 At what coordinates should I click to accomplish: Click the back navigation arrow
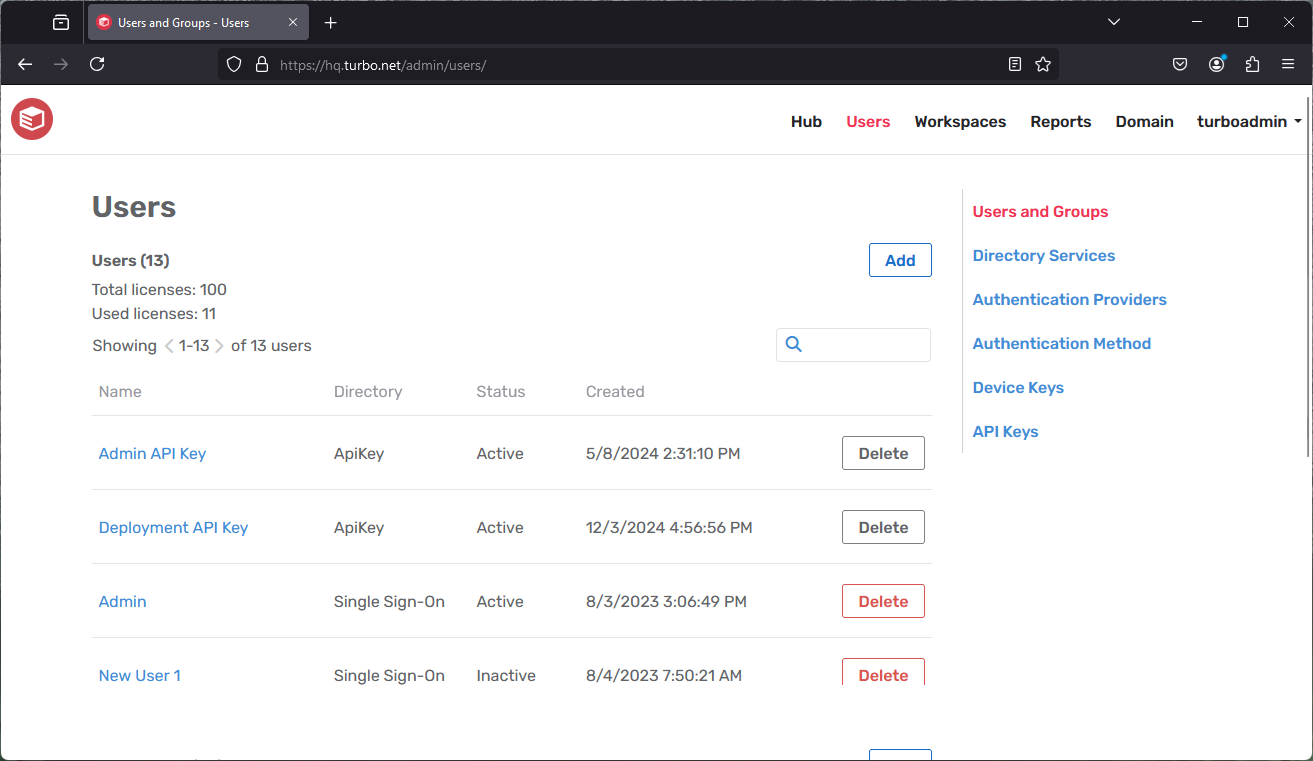point(24,64)
